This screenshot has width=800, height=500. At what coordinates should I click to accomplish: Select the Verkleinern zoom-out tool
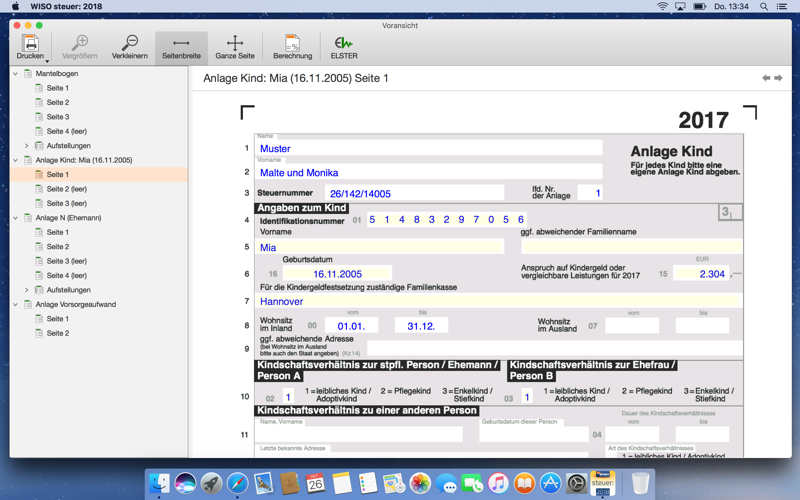click(x=129, y=43)
